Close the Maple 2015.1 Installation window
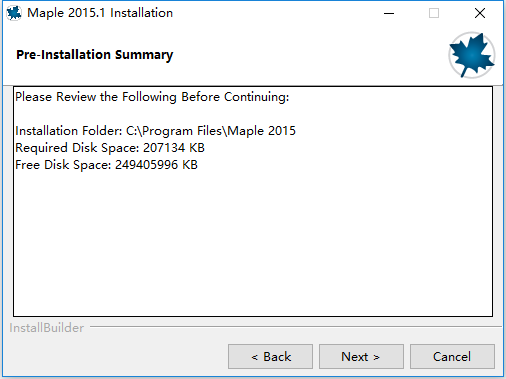506x379 pixels. pyautogui.click(x=480, y=13)
